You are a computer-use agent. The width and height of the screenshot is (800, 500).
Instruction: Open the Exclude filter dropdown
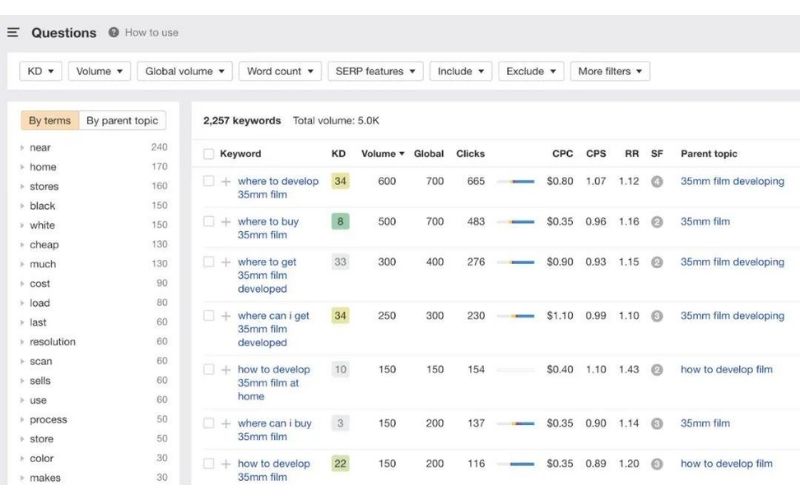click(531, 71)
